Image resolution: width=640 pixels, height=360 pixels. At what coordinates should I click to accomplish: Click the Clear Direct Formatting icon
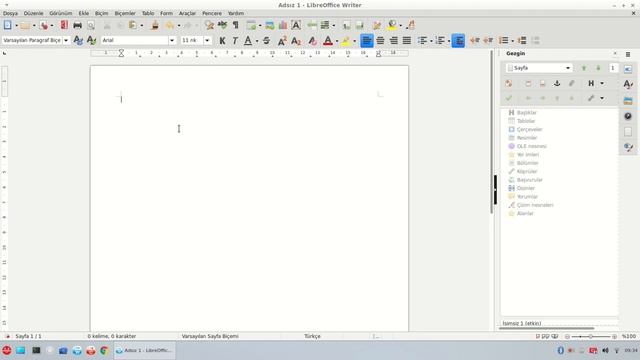312,40
